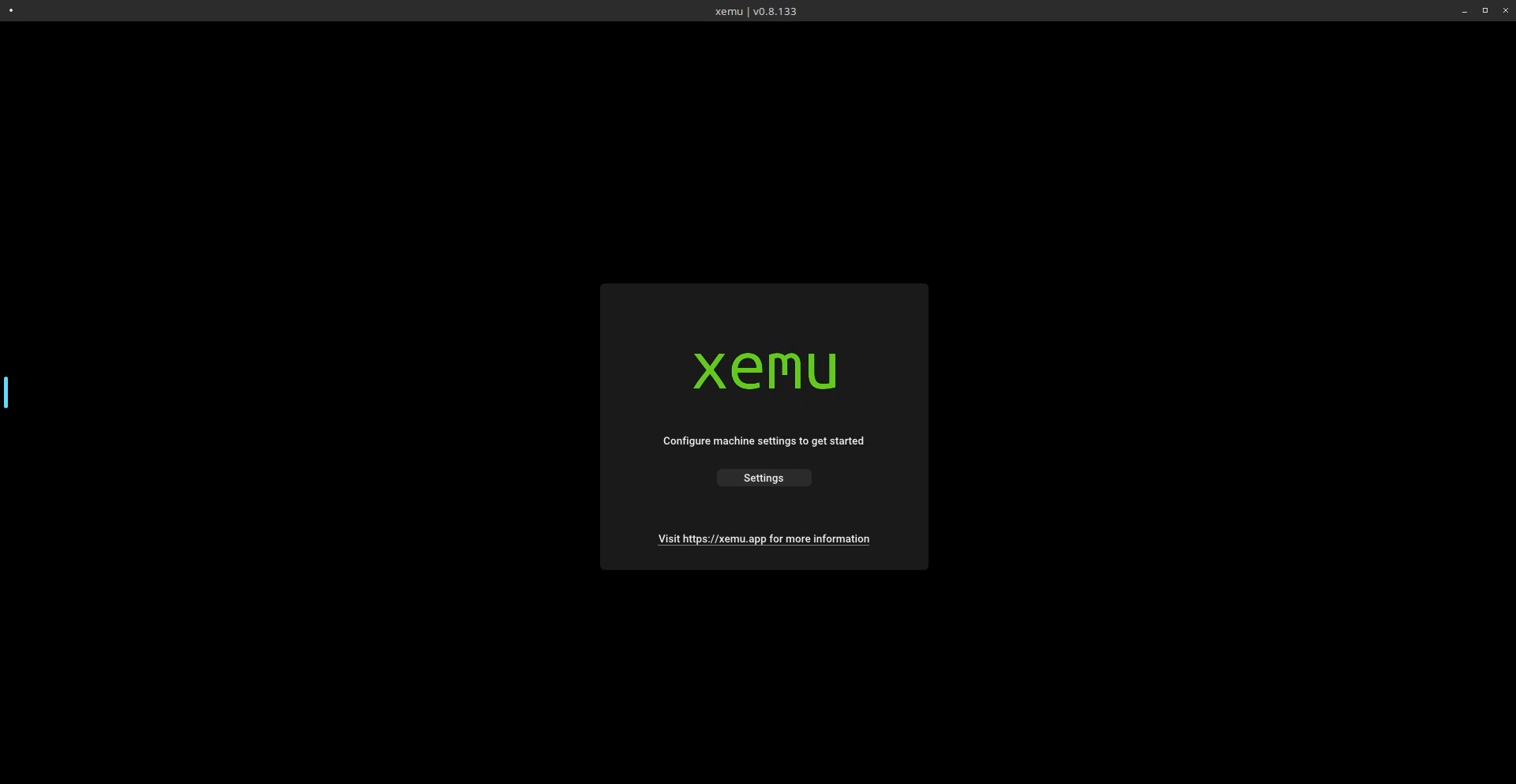Click the letter e in xemu logo
Viewport: 1516px width, 784px height.
[746, 371]
